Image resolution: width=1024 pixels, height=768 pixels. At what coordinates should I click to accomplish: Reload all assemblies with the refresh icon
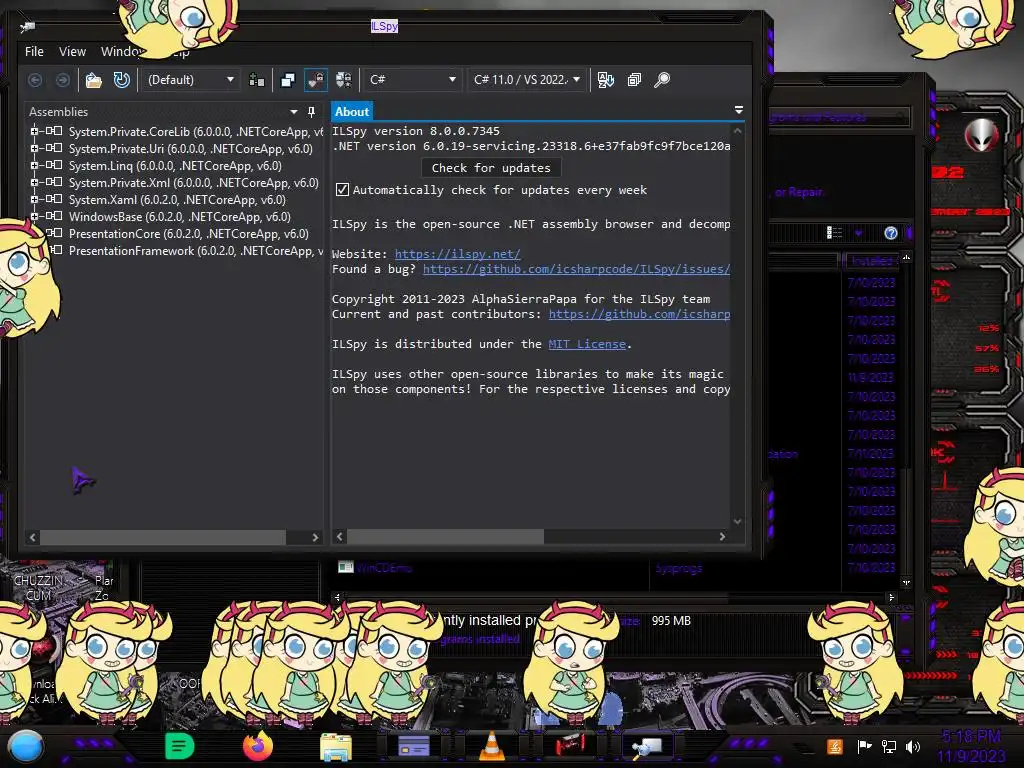121,80
